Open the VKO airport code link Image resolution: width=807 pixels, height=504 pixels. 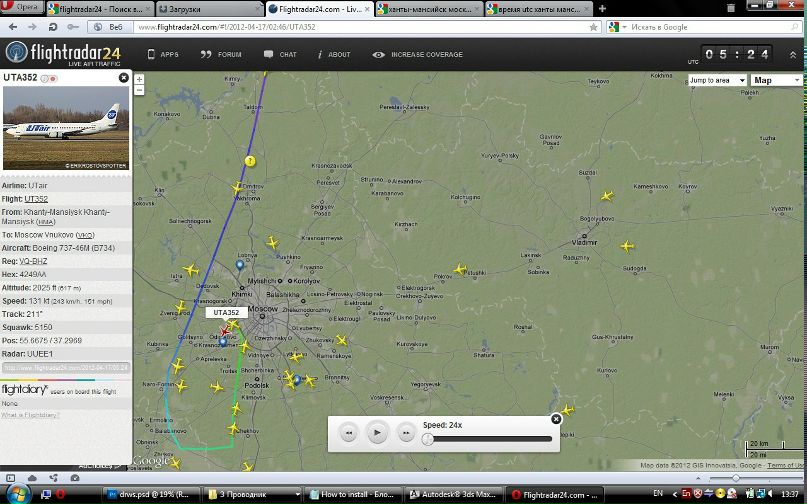[85, 235]
